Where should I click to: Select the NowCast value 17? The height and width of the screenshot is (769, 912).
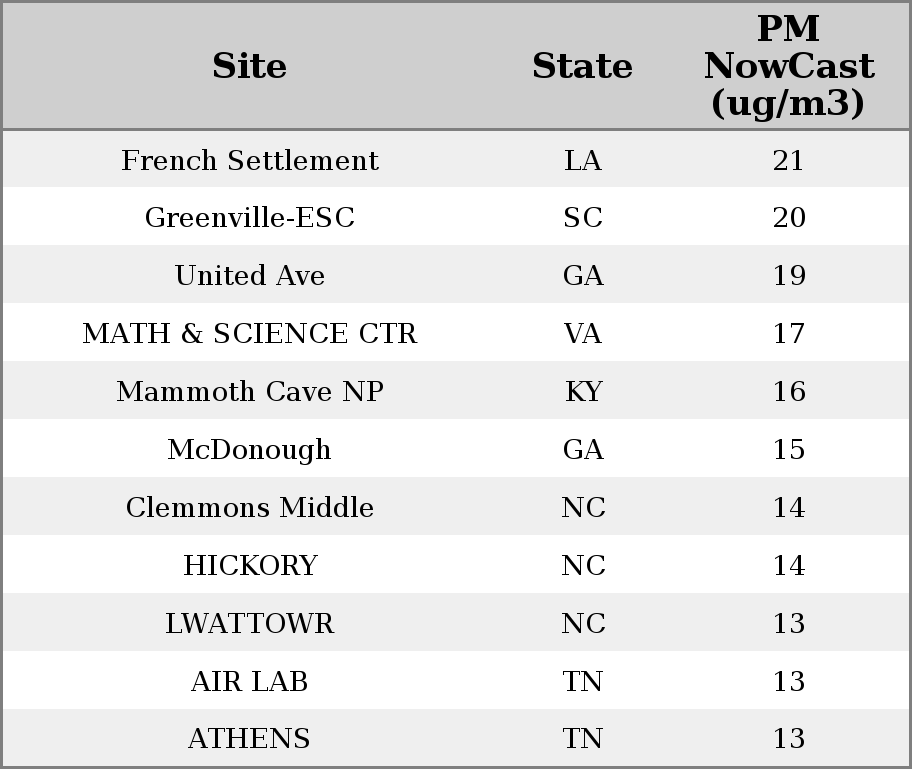pyautogui.click(x=789, y=333)
